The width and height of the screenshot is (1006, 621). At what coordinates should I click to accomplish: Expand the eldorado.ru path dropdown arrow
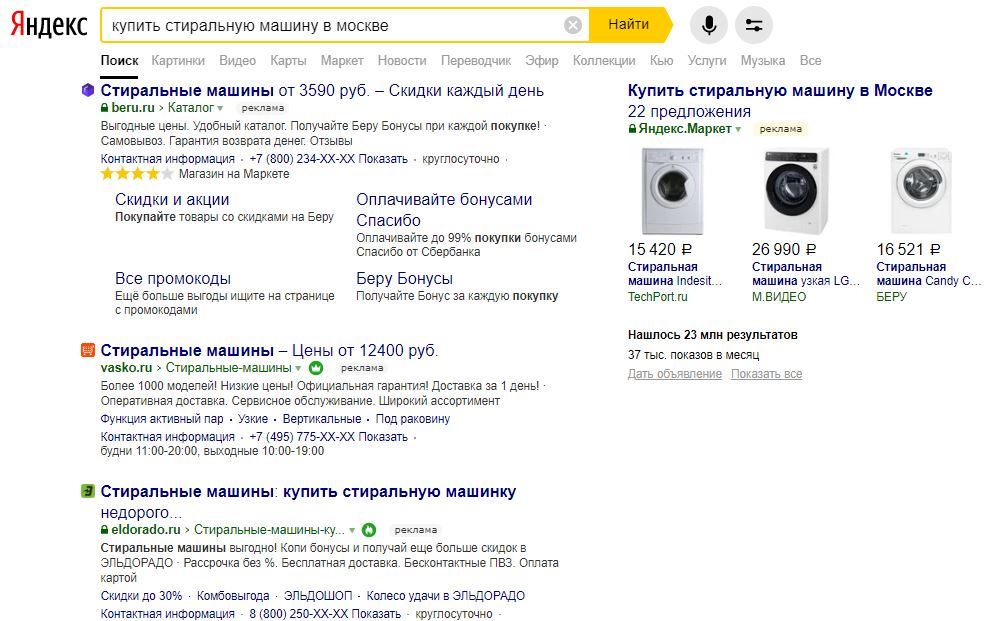pos(352,530)
